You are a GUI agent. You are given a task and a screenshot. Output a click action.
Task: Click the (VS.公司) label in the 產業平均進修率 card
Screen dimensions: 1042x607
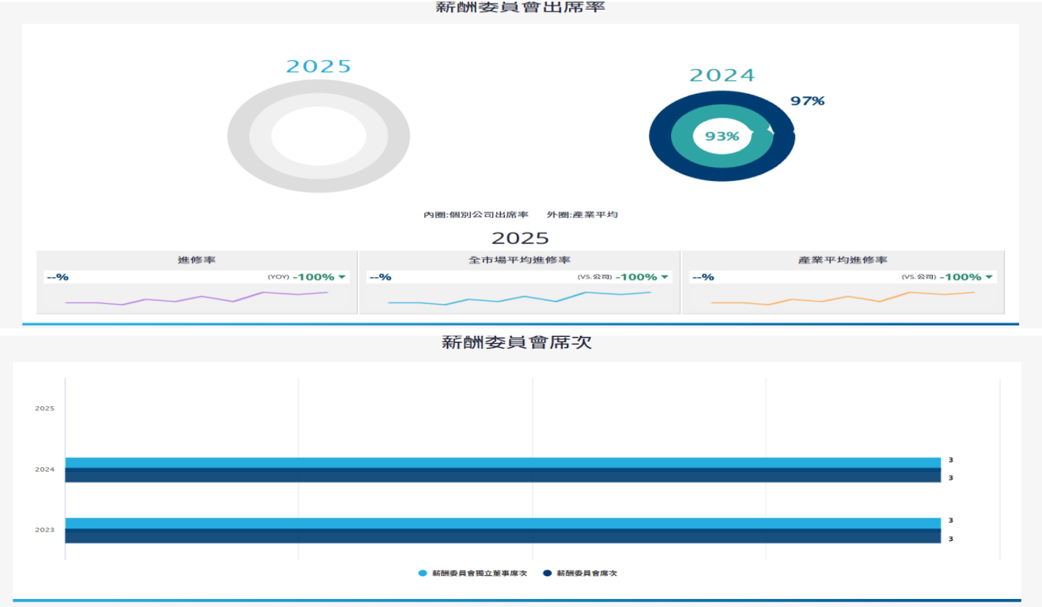pos(918,277)
